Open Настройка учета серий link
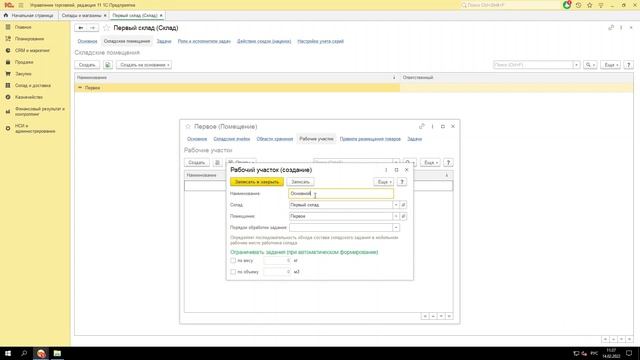The image size is (640, 360). pos(320,41)
